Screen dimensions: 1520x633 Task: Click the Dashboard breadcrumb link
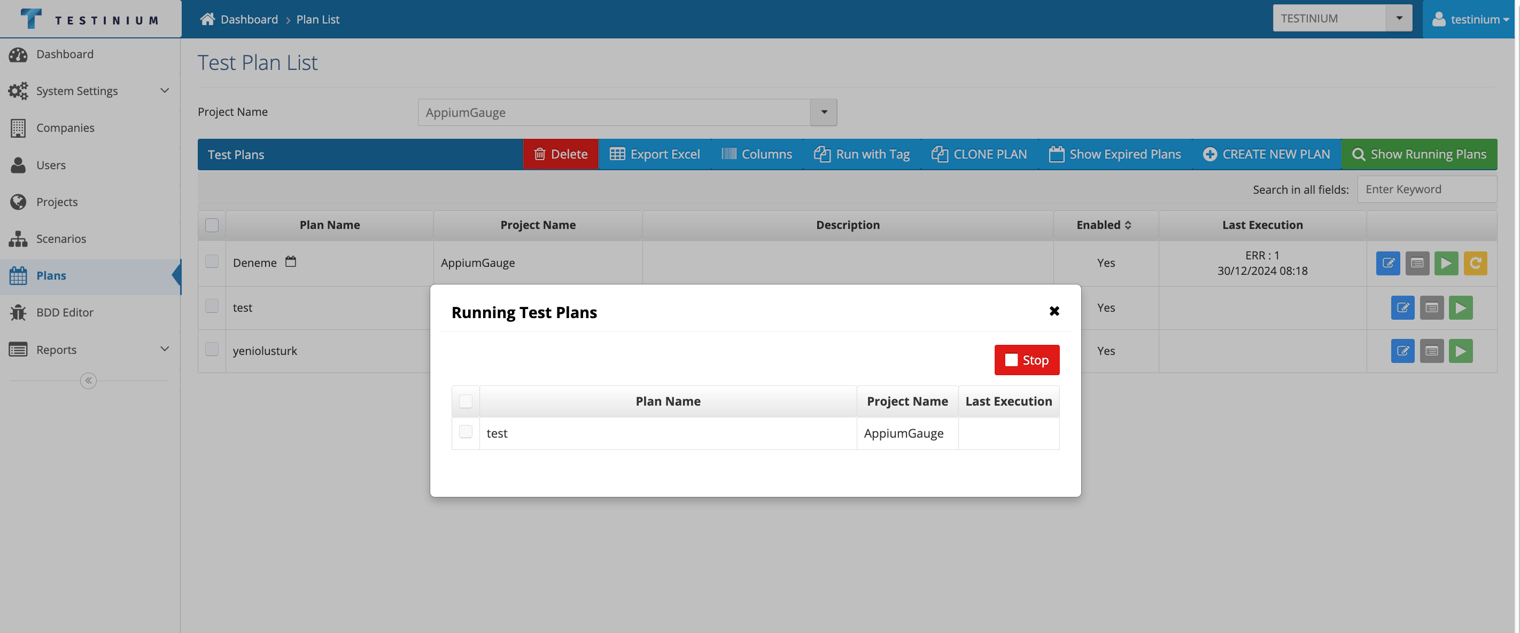[249, 19]
